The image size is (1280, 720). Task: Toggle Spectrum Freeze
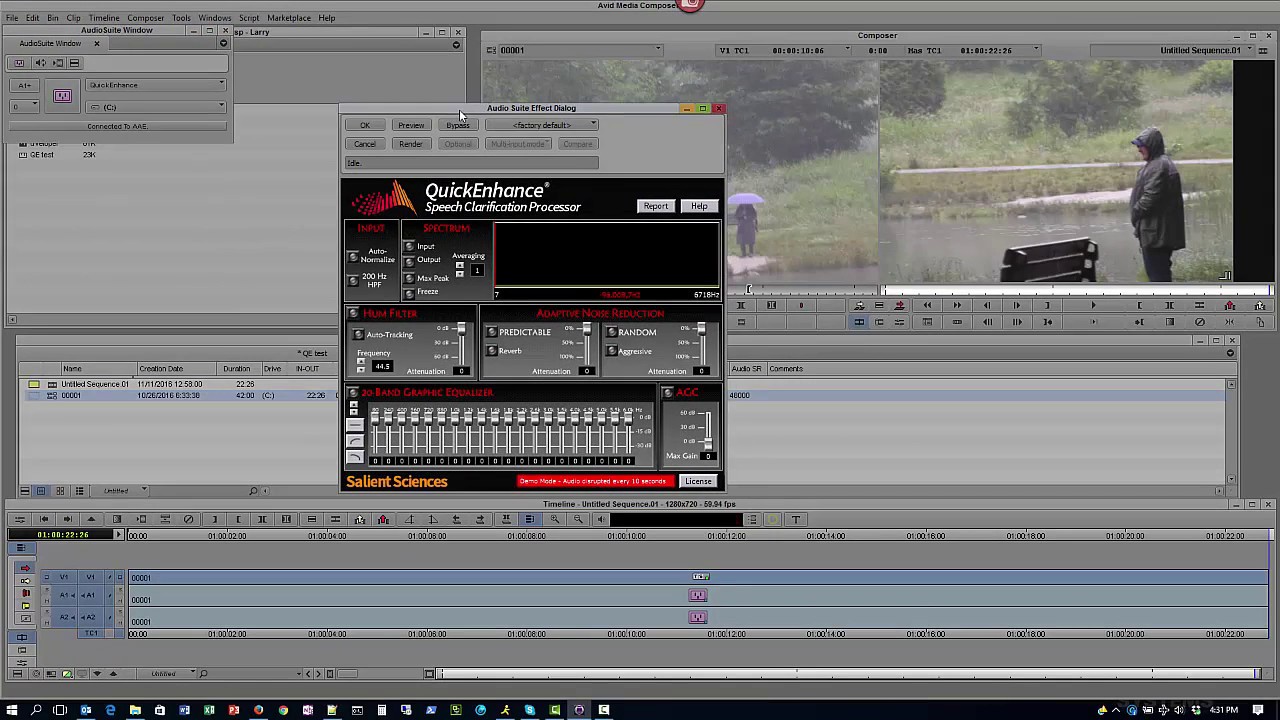coord(409,292)
